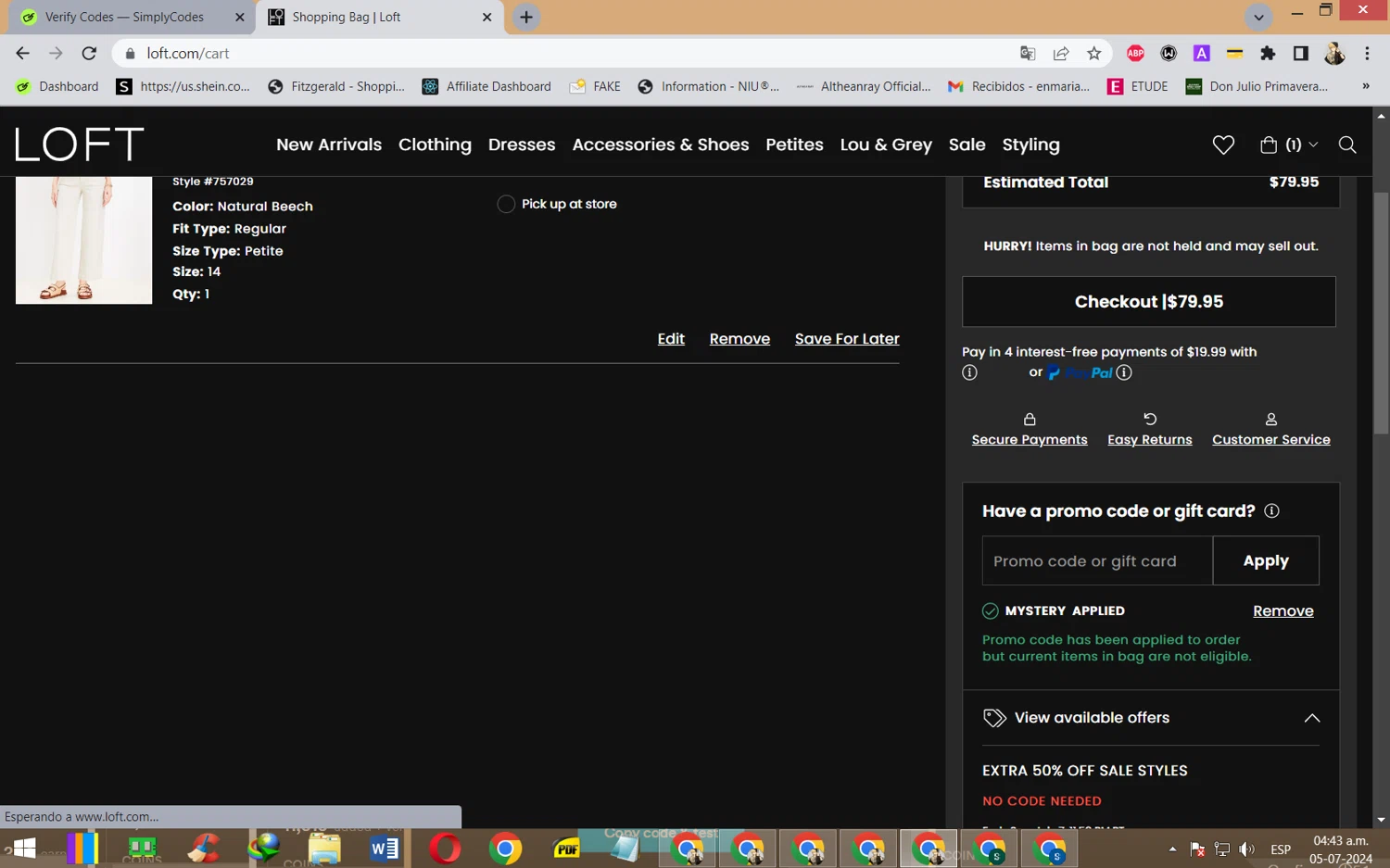Open the Dresses menu
1390x868 pixels.
(522, 145)
